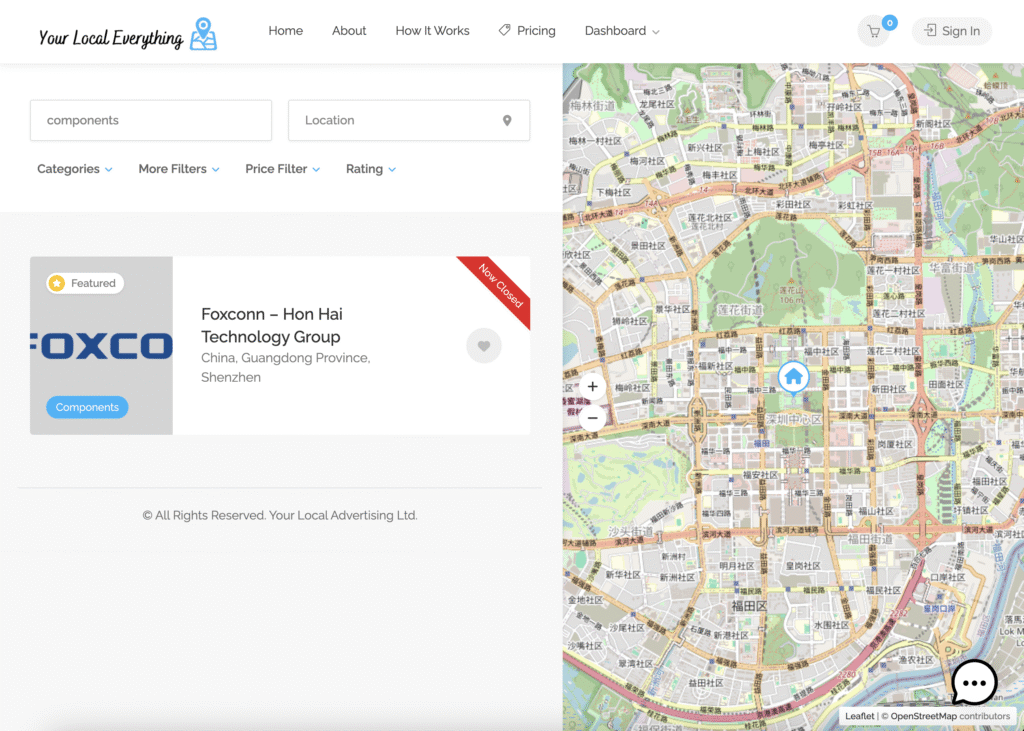This screenshot has height=731, width=1024.
Task: Expand the Categories filter dropdown
Action: click(x=75, y=169)
